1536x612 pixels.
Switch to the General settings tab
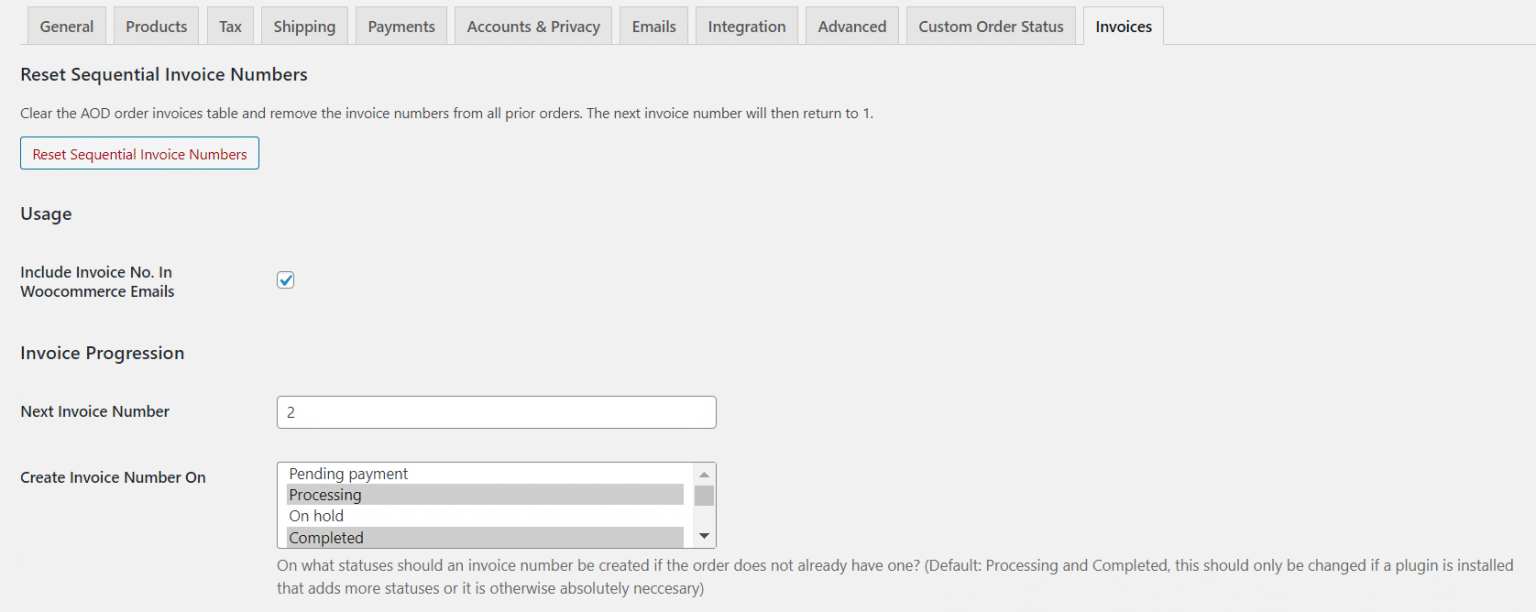click(x=66, y=25)
